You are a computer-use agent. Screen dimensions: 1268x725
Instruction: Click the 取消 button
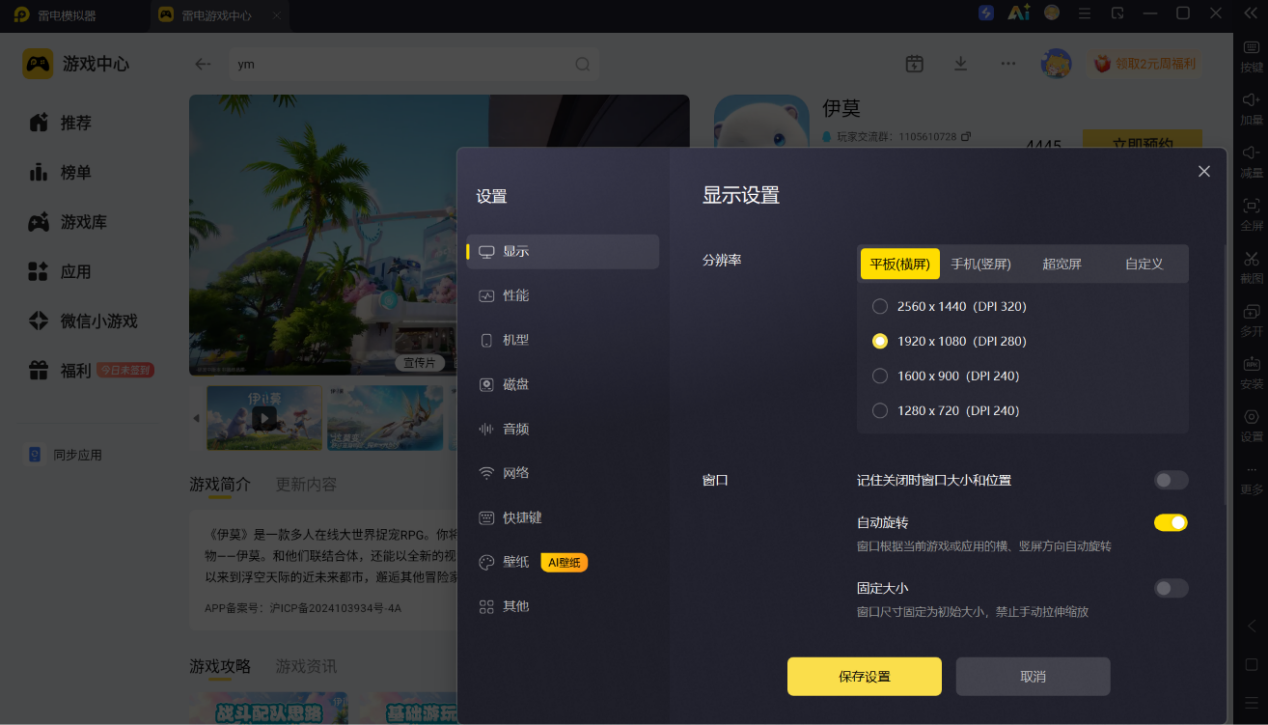pos(1033,676)
